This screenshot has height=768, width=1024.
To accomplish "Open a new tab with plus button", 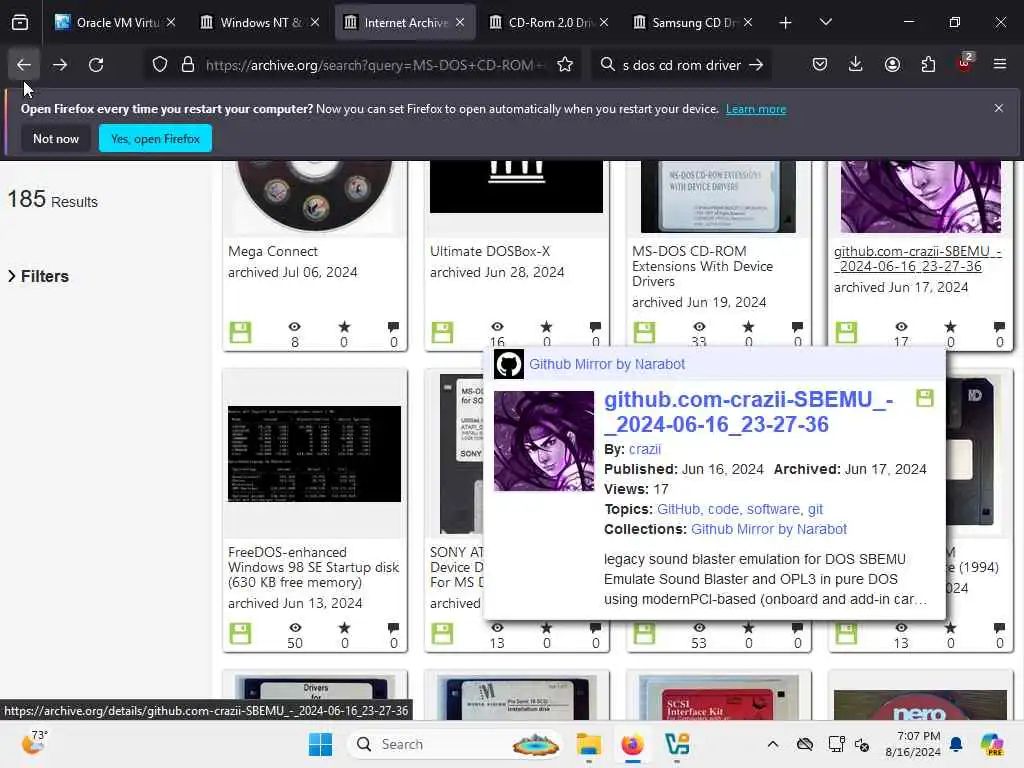I will (785, 23).
